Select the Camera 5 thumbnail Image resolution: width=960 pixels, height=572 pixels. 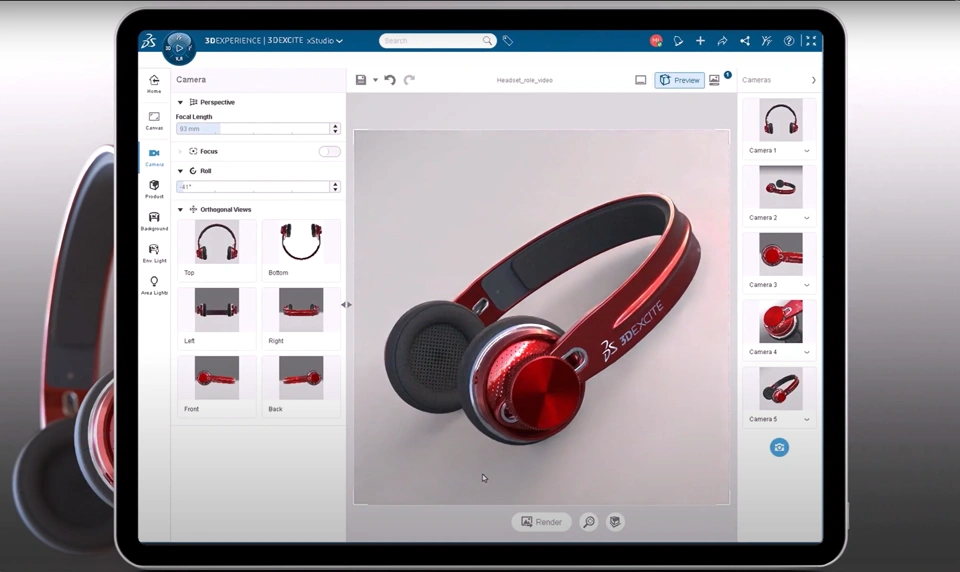(781, 388)
